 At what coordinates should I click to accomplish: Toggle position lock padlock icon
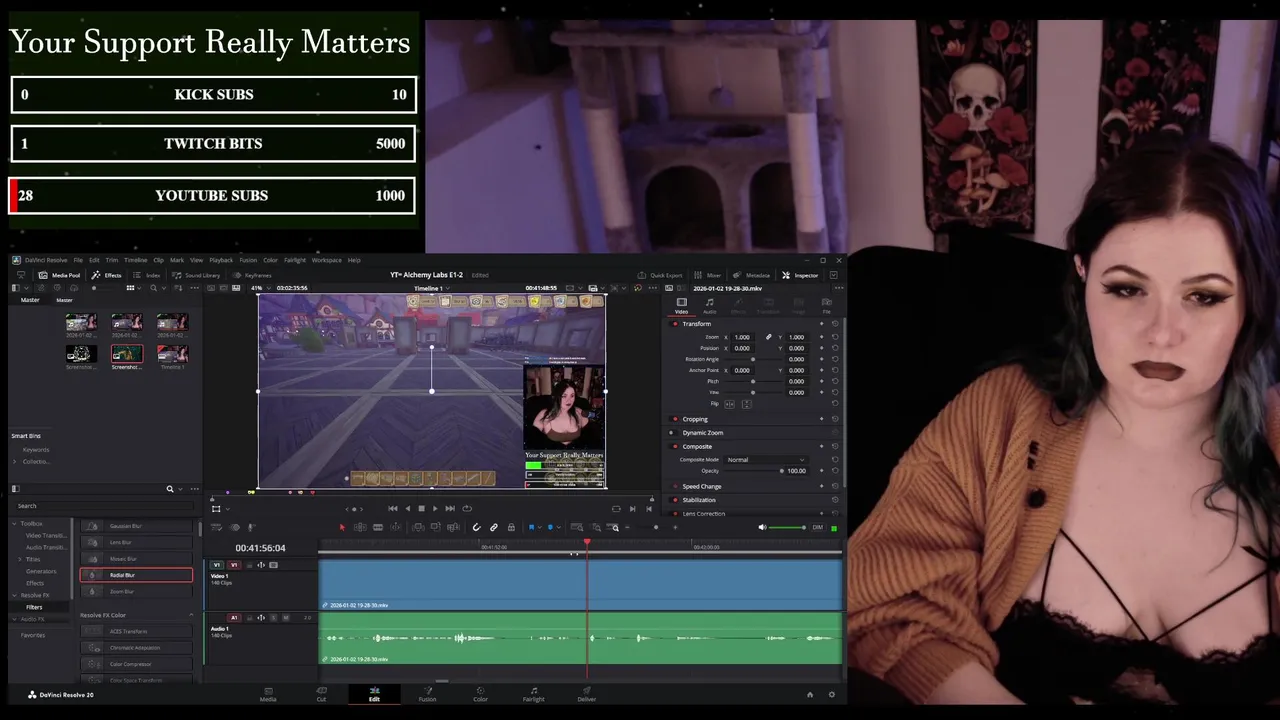[x=511, y=527]
